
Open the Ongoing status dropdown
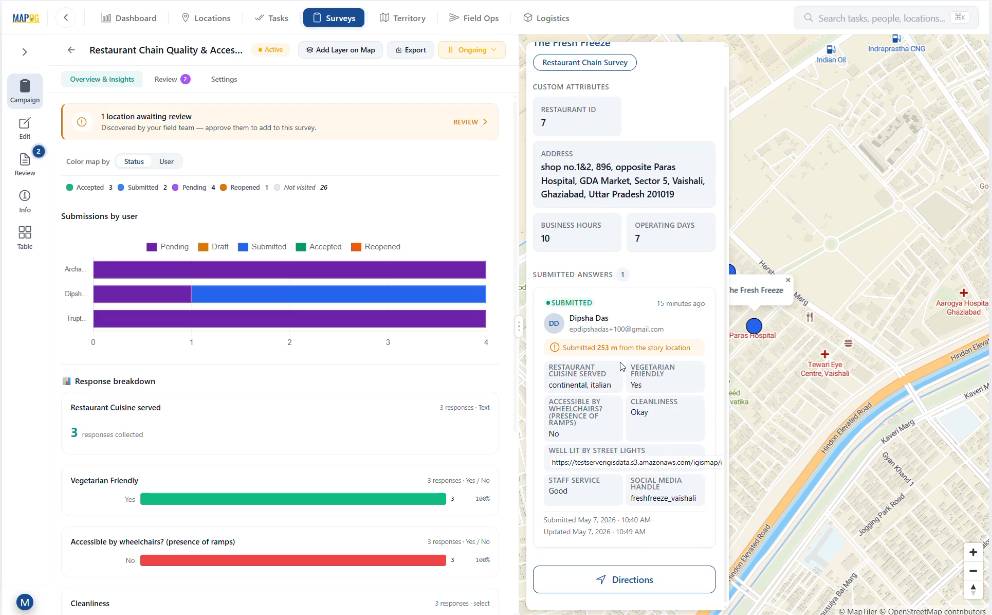coord(472,50)
